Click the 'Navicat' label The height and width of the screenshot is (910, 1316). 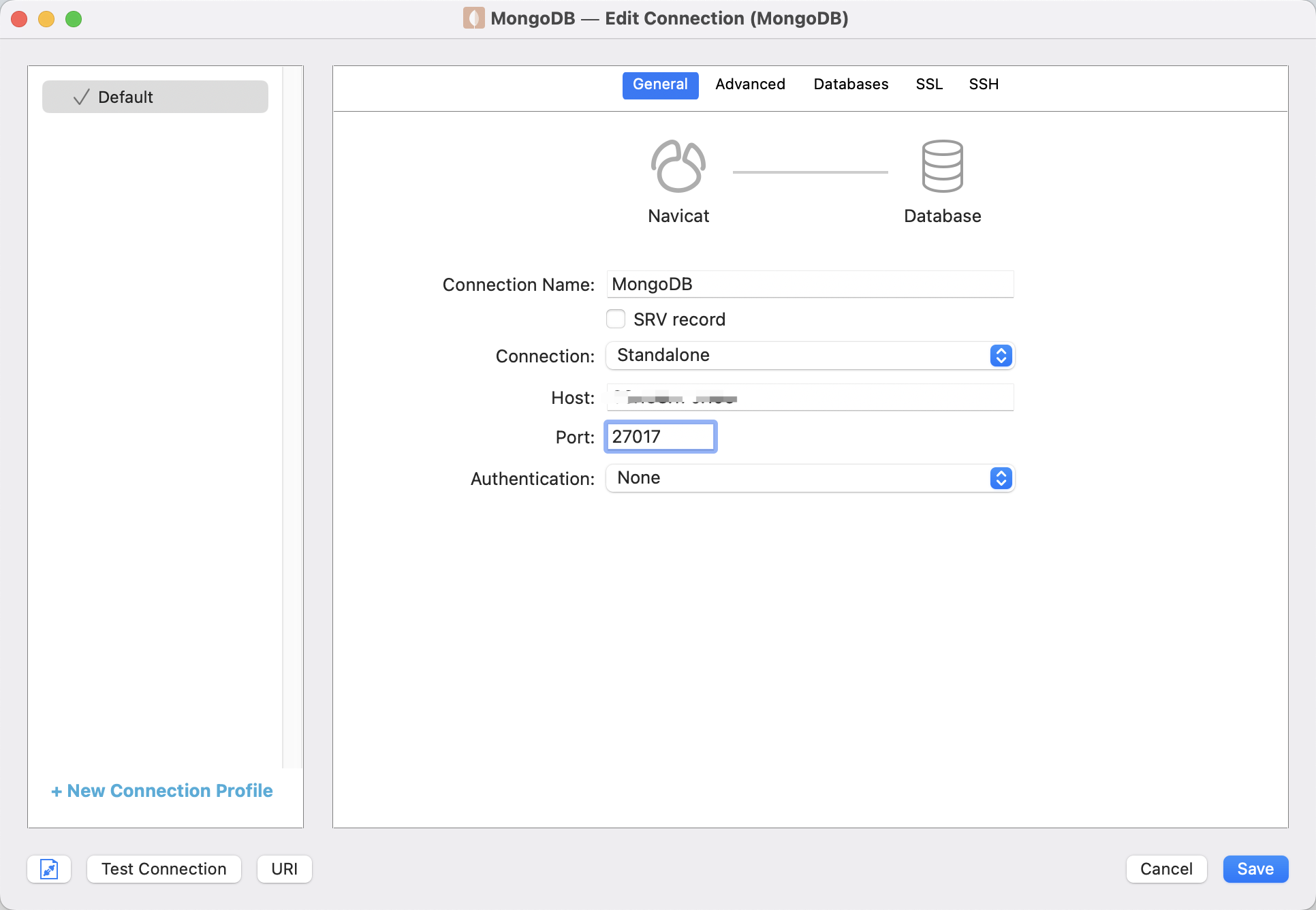[x=678, y=216]
